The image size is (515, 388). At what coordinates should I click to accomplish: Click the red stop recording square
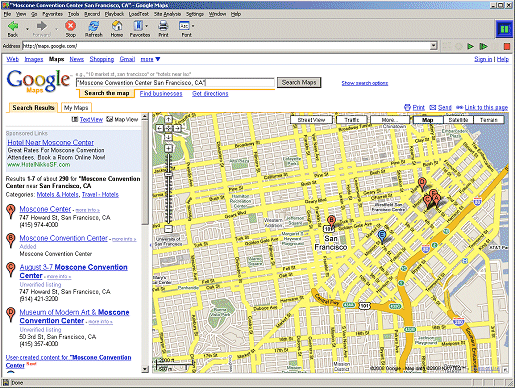tap(507, 46)
